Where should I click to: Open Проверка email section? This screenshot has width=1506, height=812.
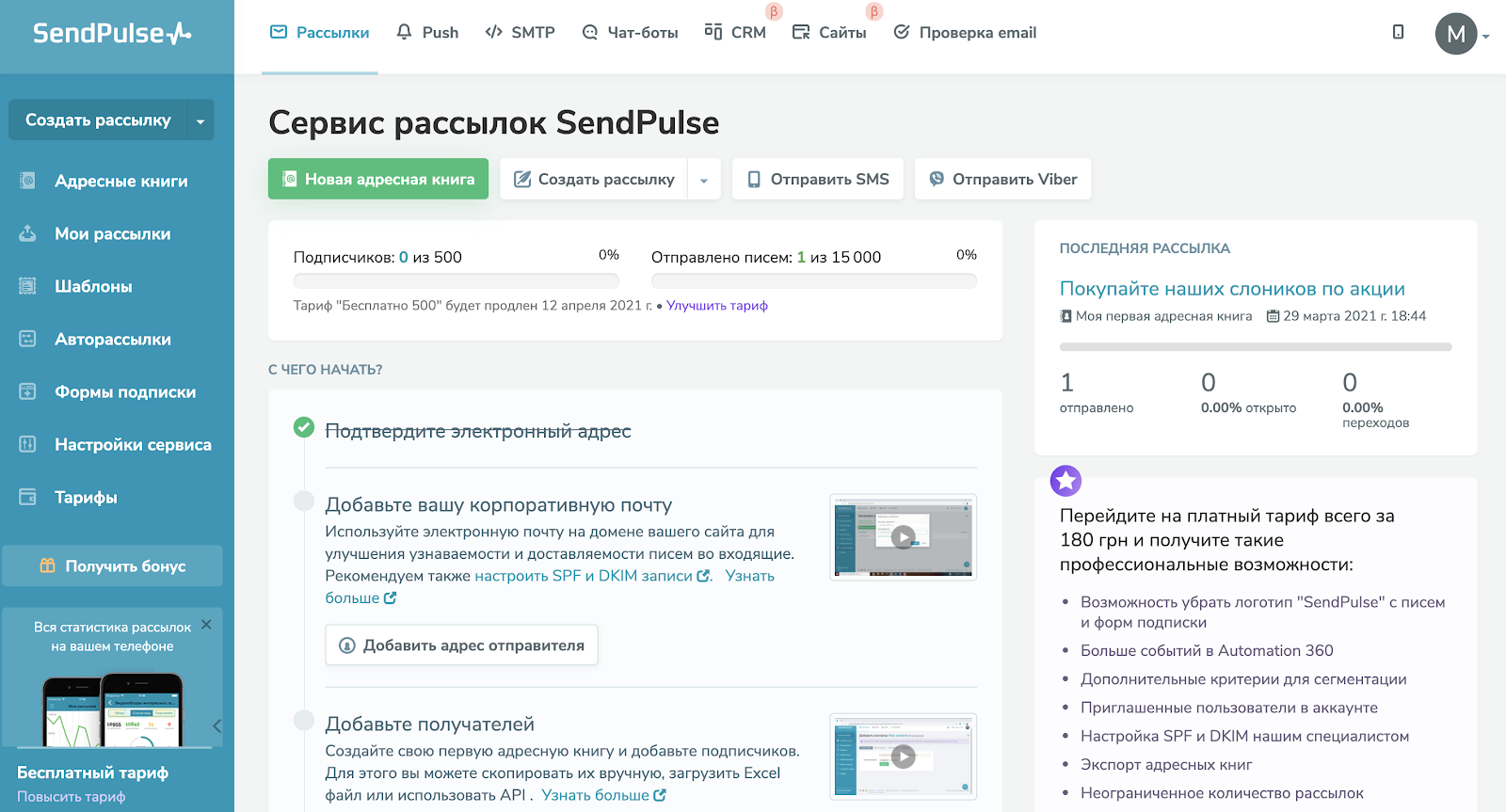click(x=965, y=33)
